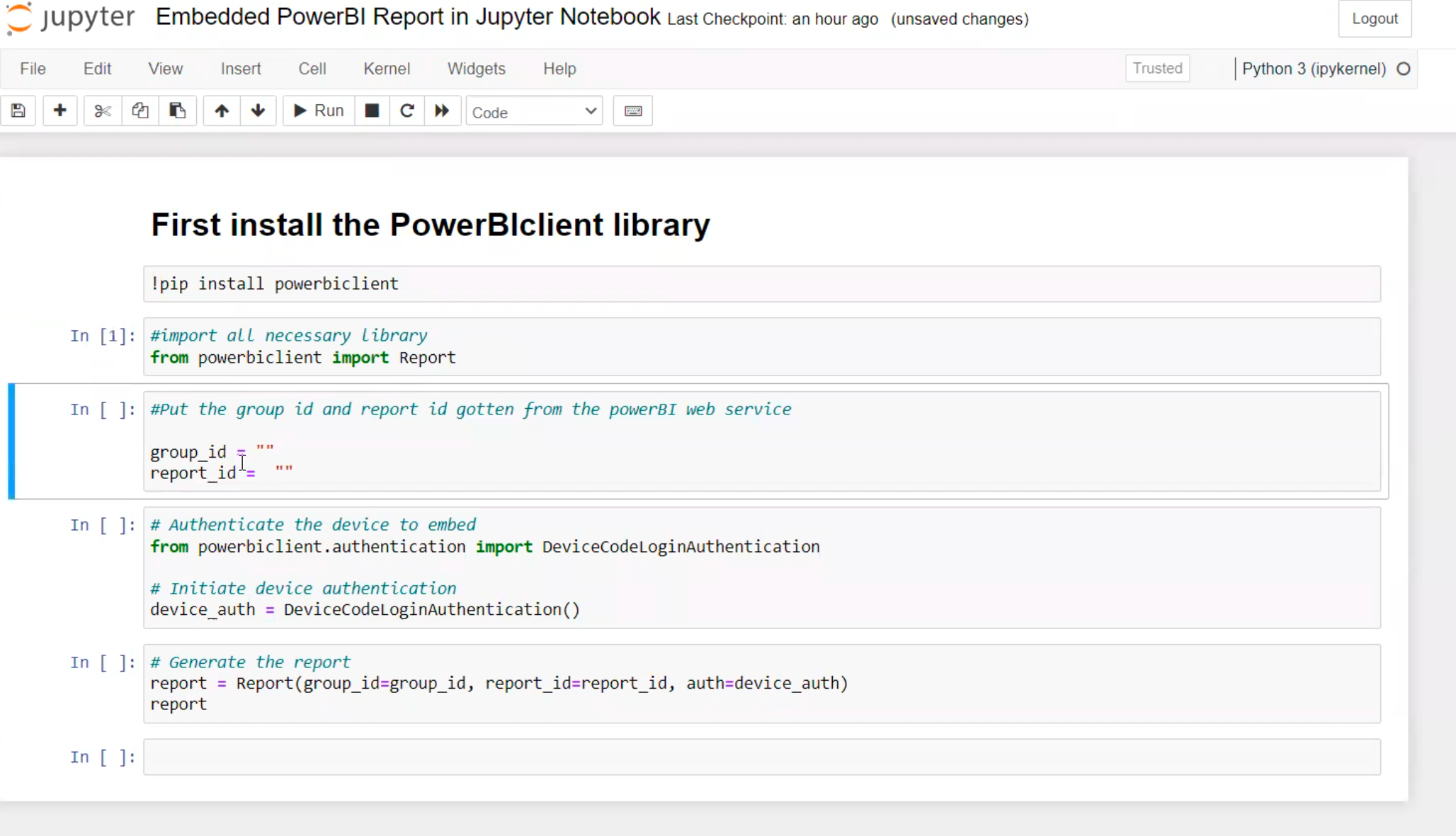Screen dimensions: 1456x836
Task: Move selected cell up arrow
Action: (222, 111)
